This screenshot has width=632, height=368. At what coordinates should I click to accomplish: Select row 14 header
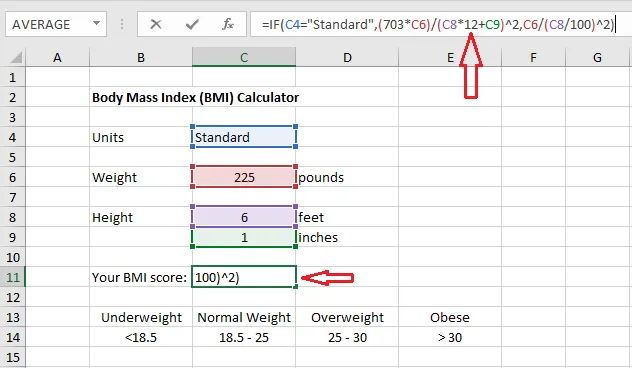pos(12,337)
